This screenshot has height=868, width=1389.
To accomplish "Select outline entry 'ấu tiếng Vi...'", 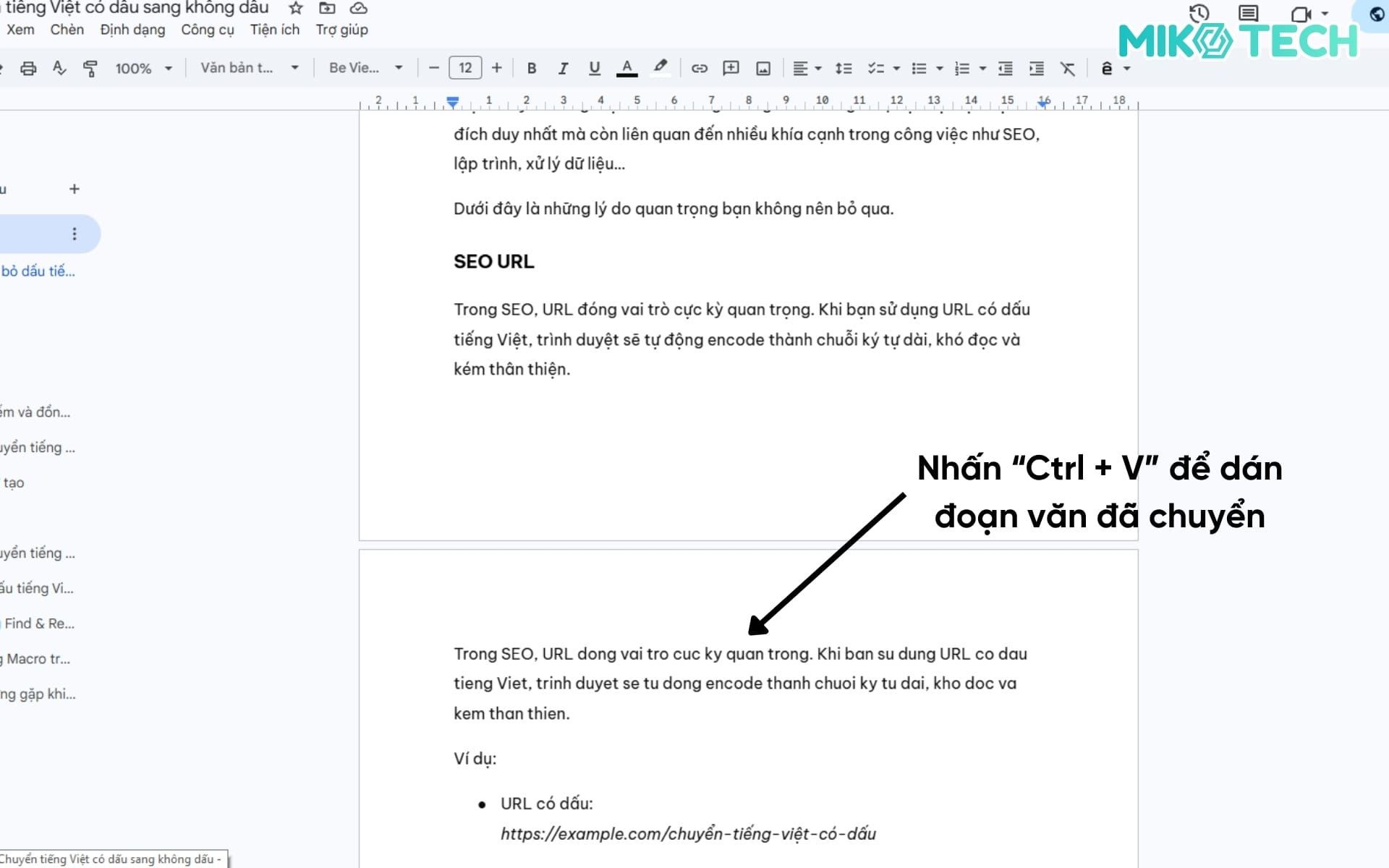I will (x=37, y=588).
